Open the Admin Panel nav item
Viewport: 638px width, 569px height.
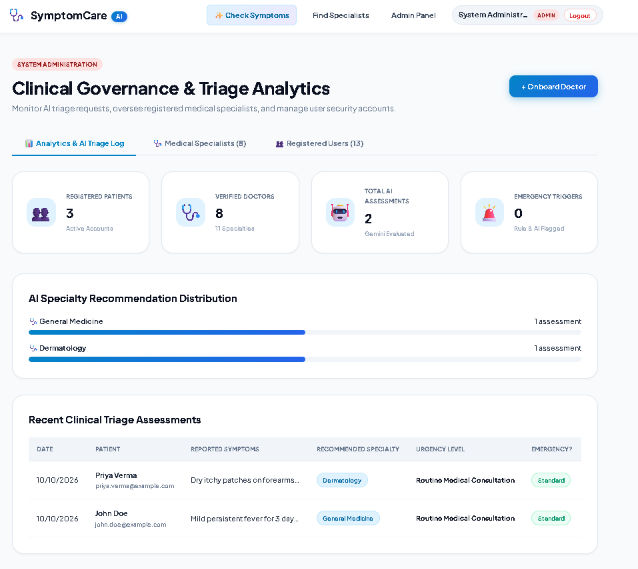413,15
